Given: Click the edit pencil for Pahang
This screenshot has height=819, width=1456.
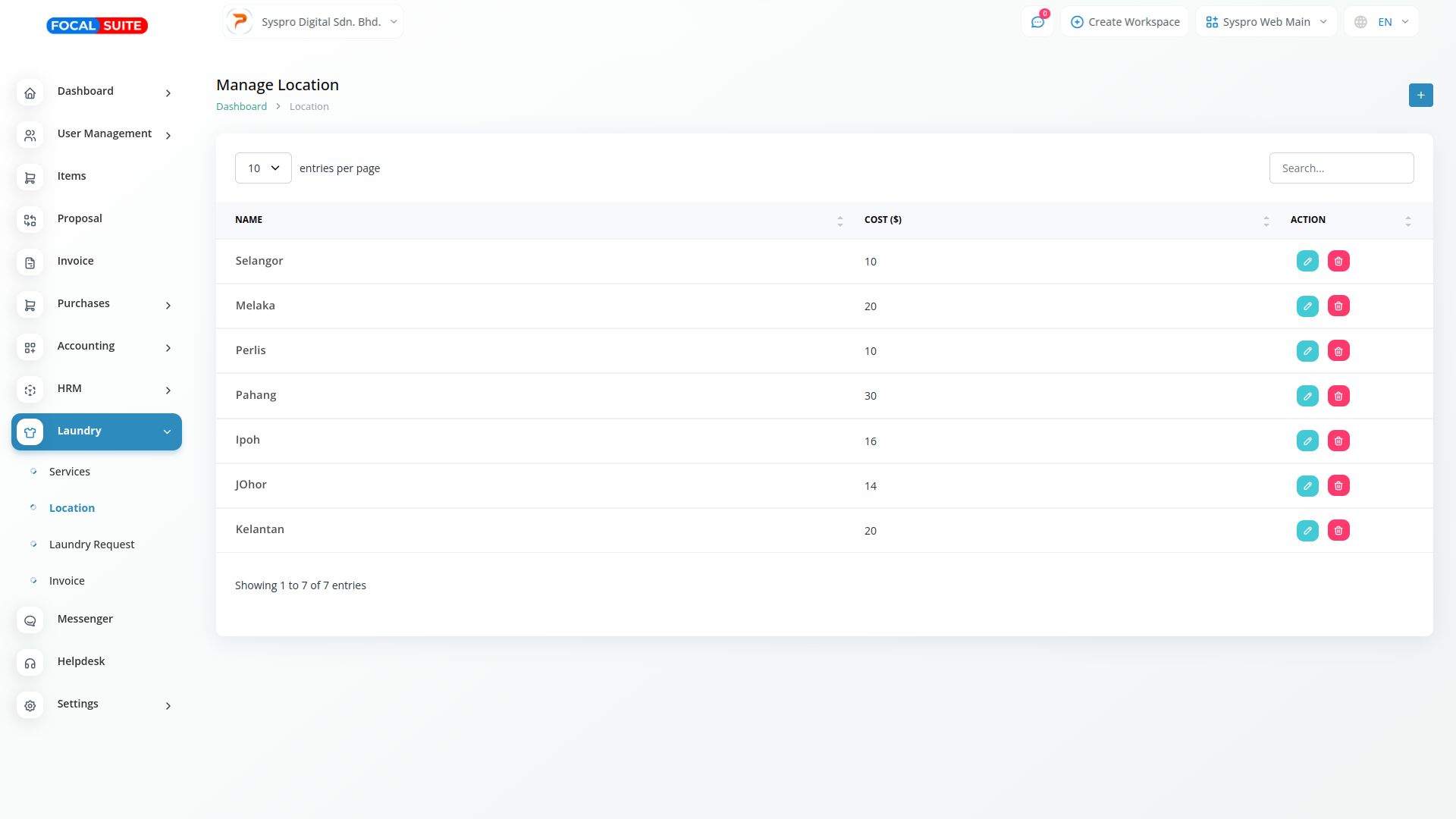Looking at the screenshot, I should pos(1307,396).
